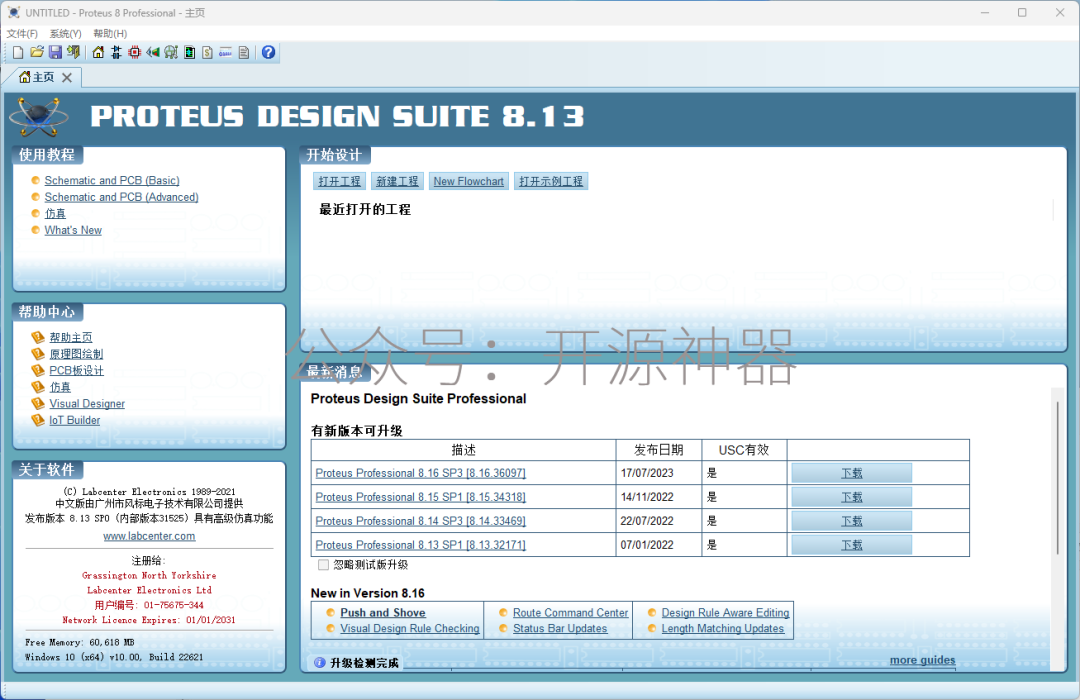Click the Network Licence Expires: 01/01/2031 text
Viewport: 1080px width, 700px height.
pos(149,620)
